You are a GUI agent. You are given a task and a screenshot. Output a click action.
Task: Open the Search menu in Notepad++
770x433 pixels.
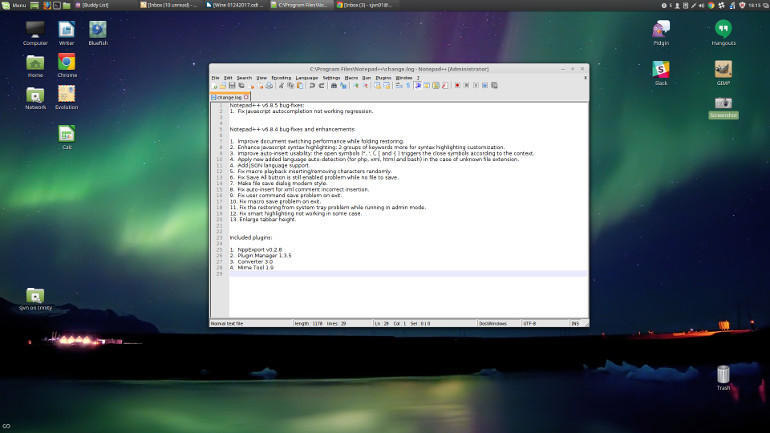tap(244, 78)
